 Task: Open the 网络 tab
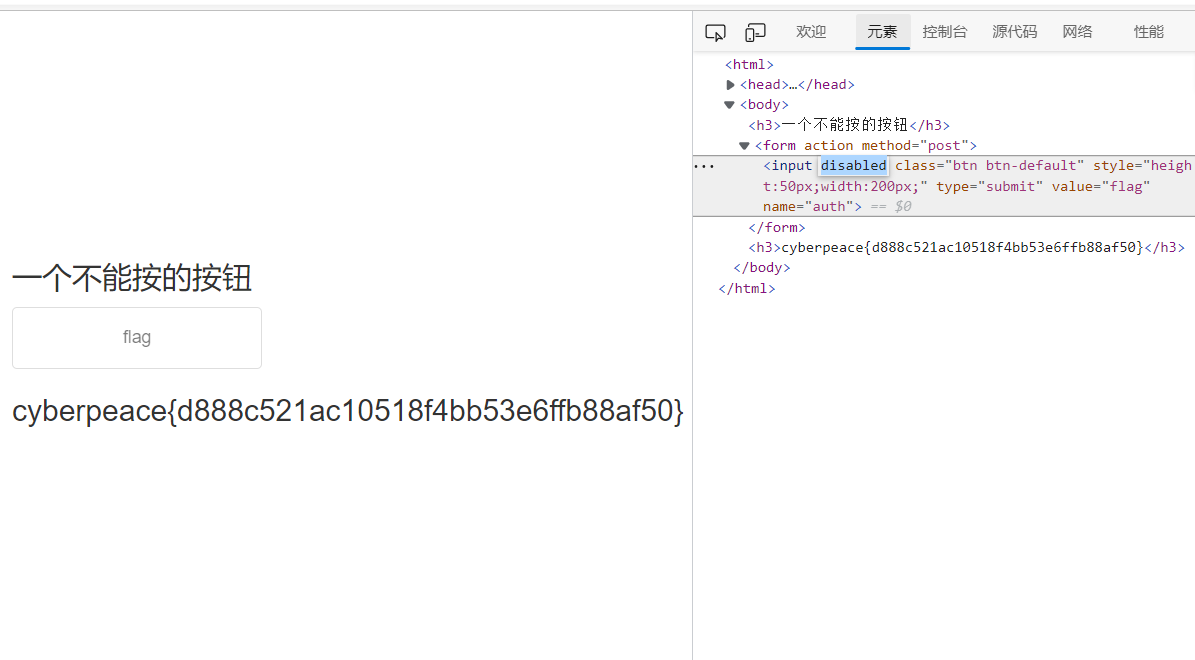click(x=1077, y=32)
